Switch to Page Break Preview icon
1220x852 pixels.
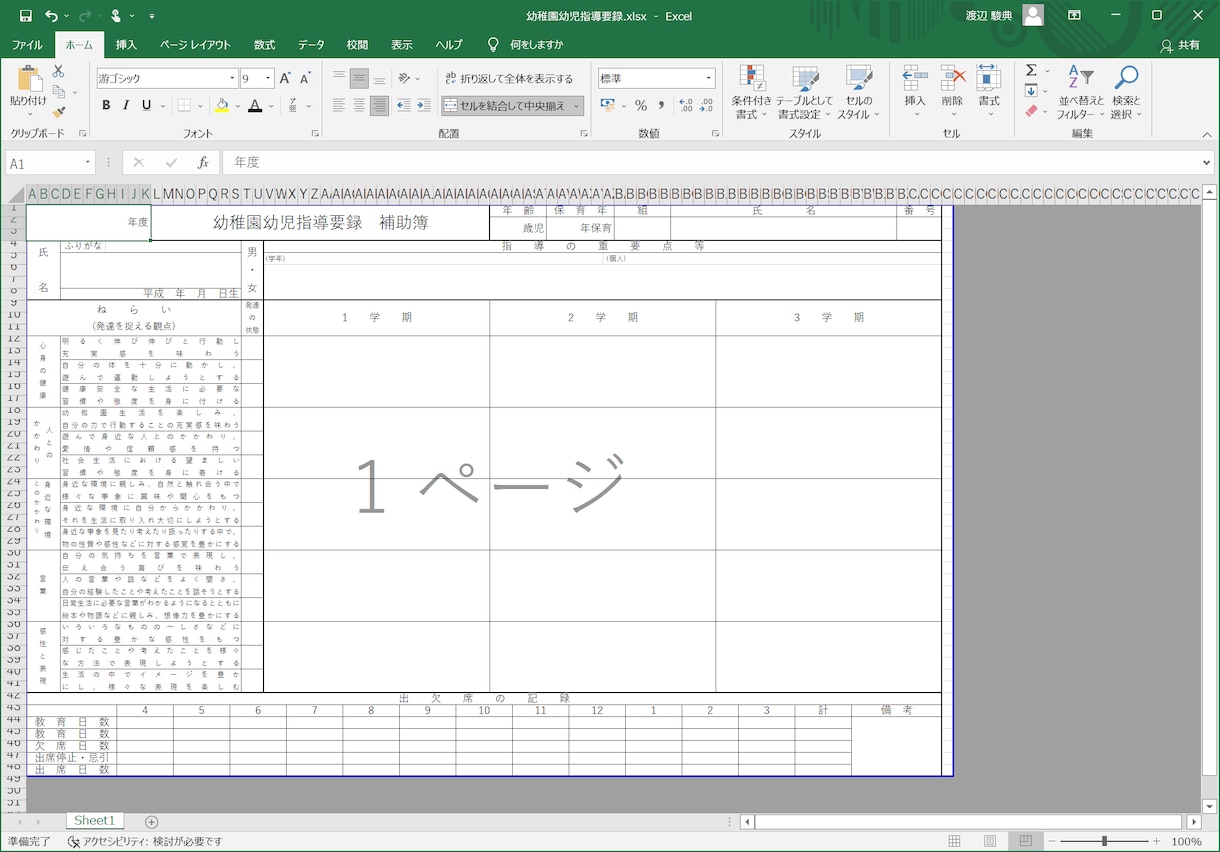click(1025, 841)
